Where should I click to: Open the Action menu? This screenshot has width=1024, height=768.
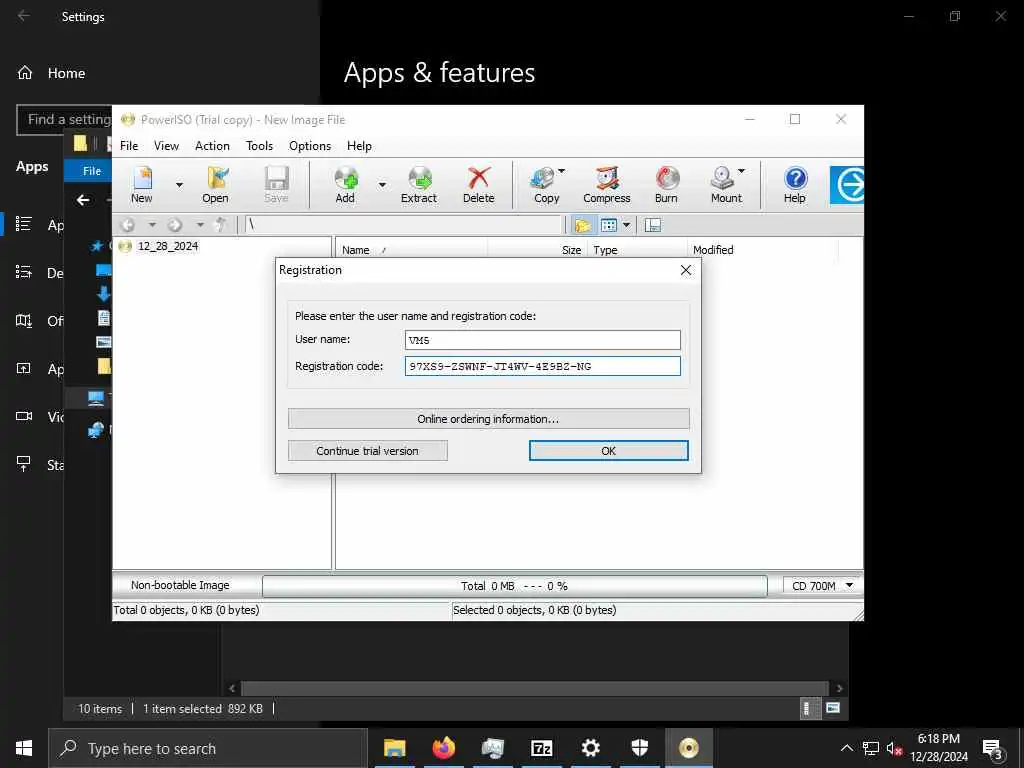coord(212,146)
